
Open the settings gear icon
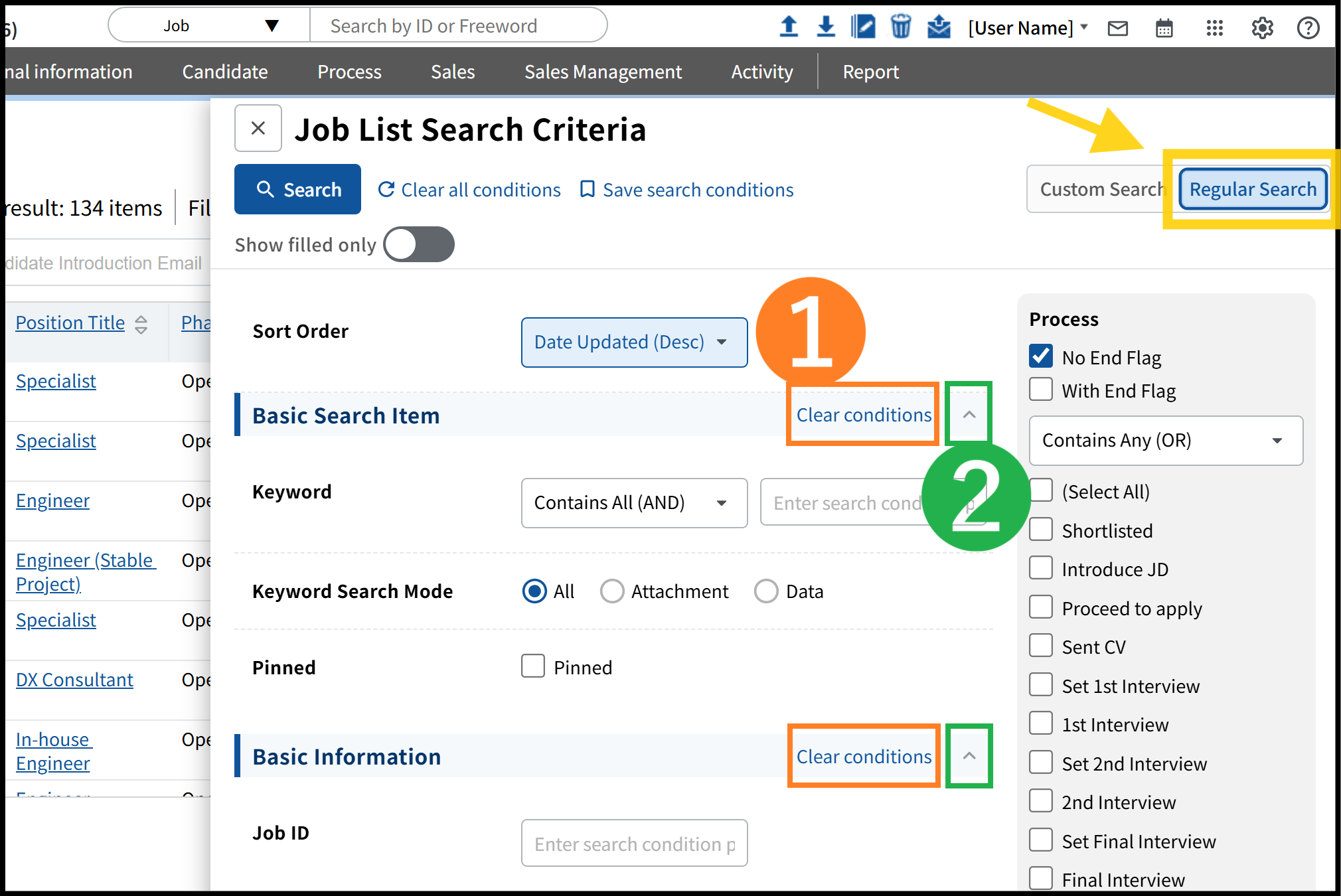point(1262,28)
